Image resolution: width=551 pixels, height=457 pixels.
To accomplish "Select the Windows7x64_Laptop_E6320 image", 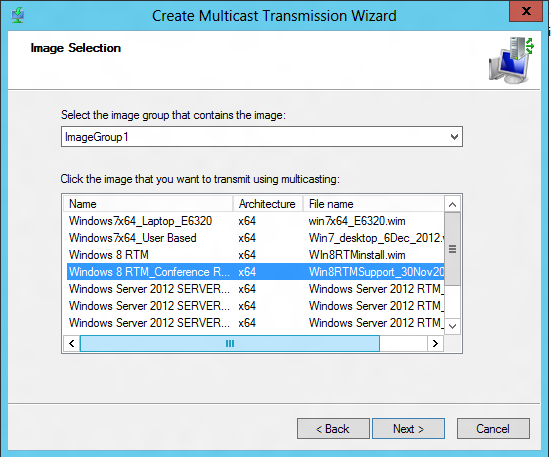I will click(255, 221).
